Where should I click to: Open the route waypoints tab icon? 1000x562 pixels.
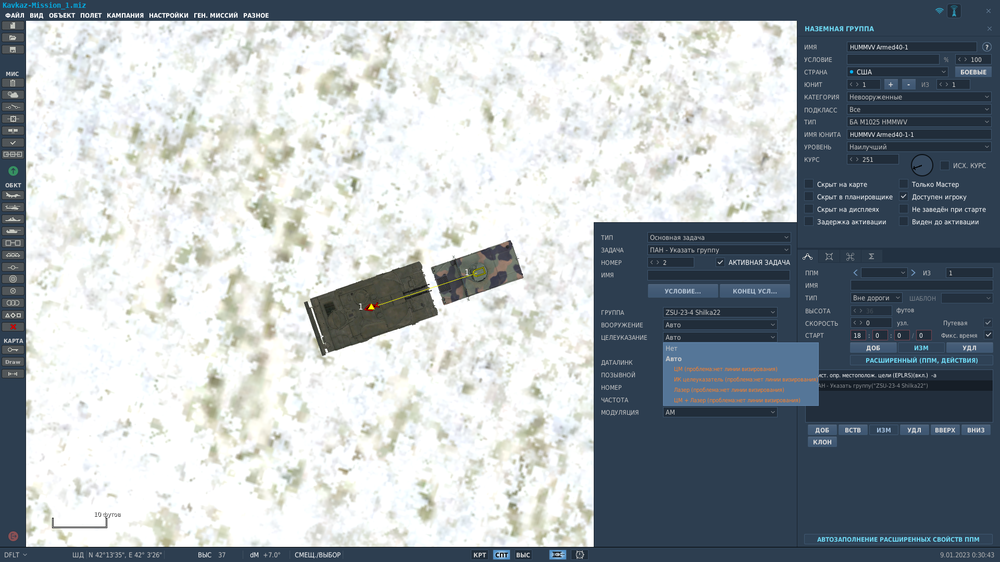tap(807, 256)
